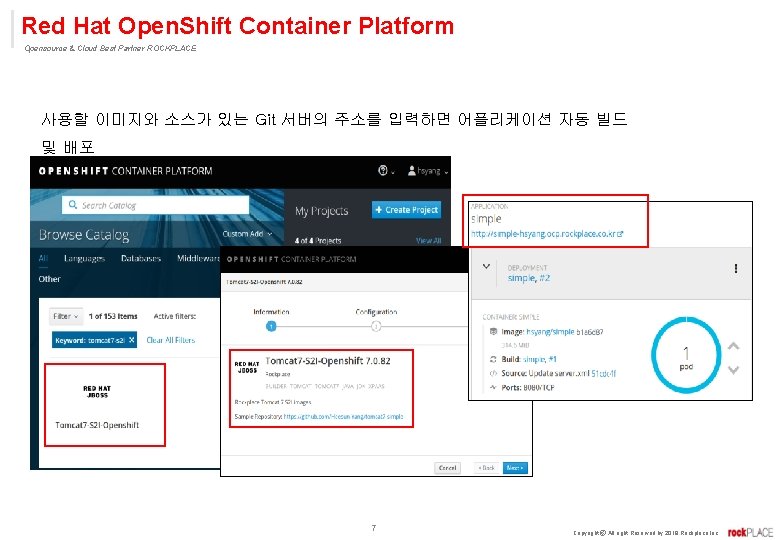Click the My Projects heading
The height and width of the screenshot is (540, 780).
point(321,211)
